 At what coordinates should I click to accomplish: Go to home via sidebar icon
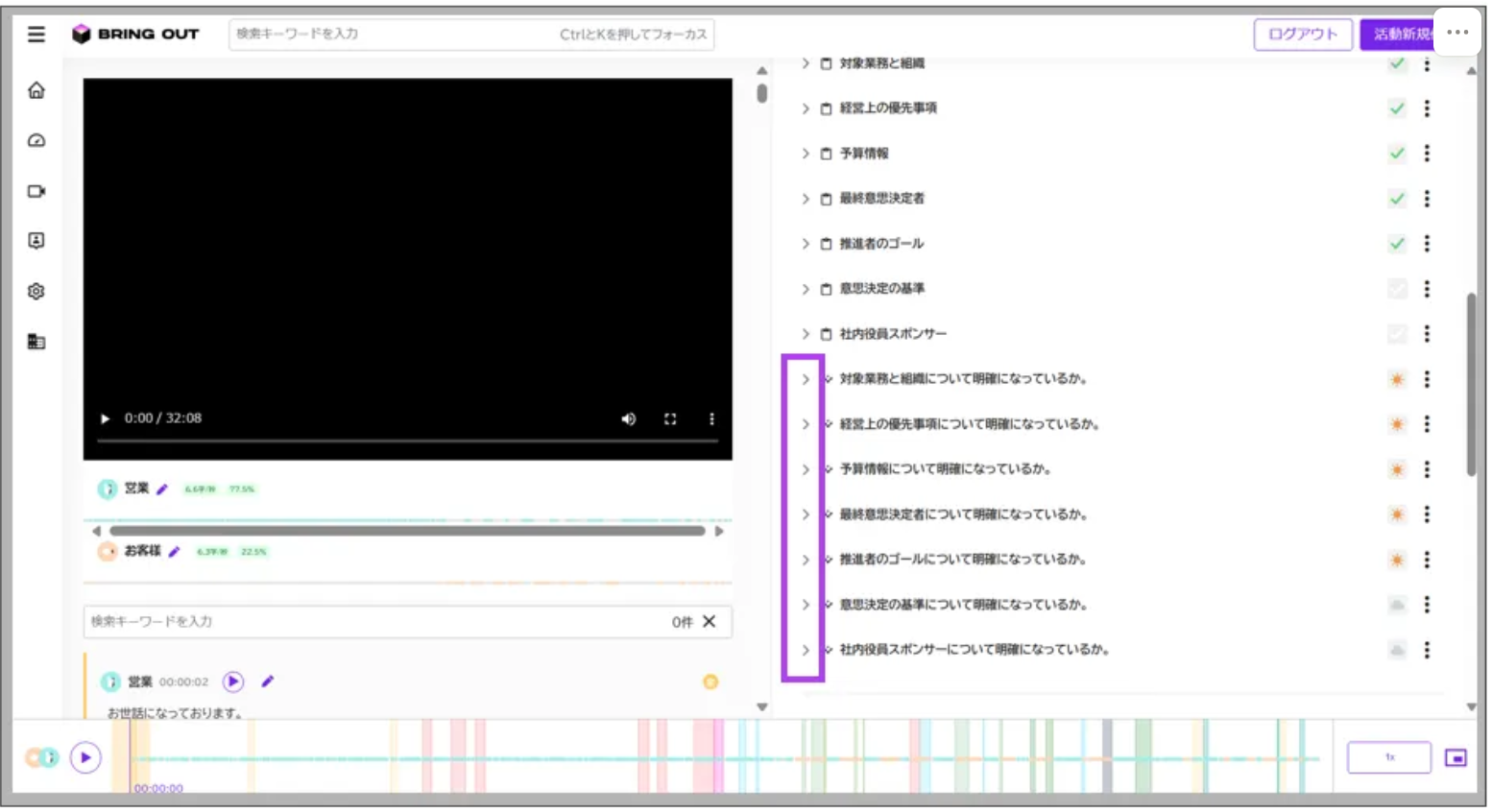[x=36, y=90]
